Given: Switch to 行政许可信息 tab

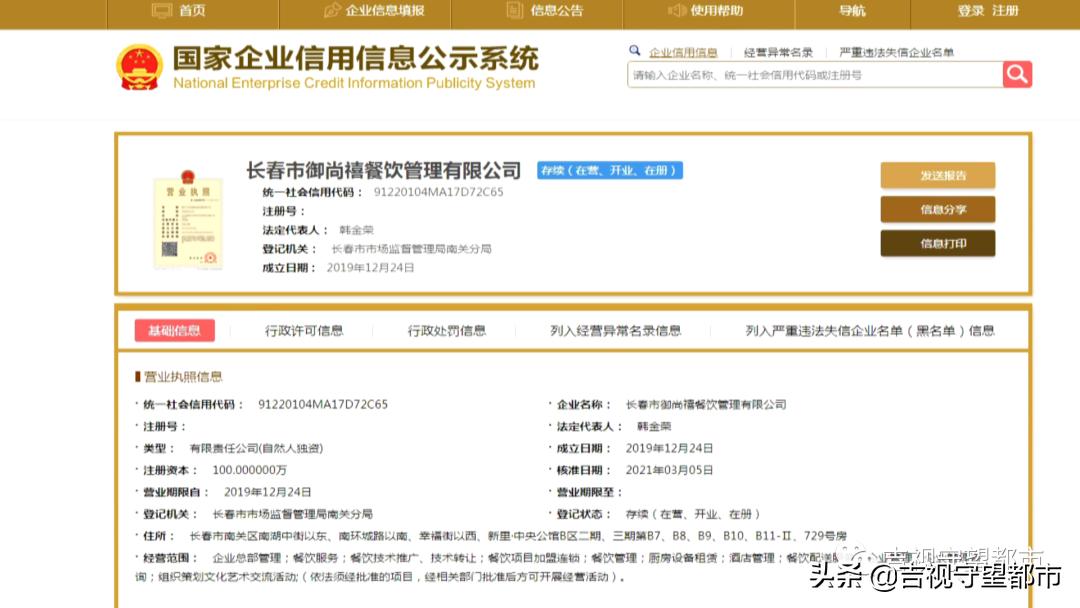Looking at the screenshot, I should (304, 331).
